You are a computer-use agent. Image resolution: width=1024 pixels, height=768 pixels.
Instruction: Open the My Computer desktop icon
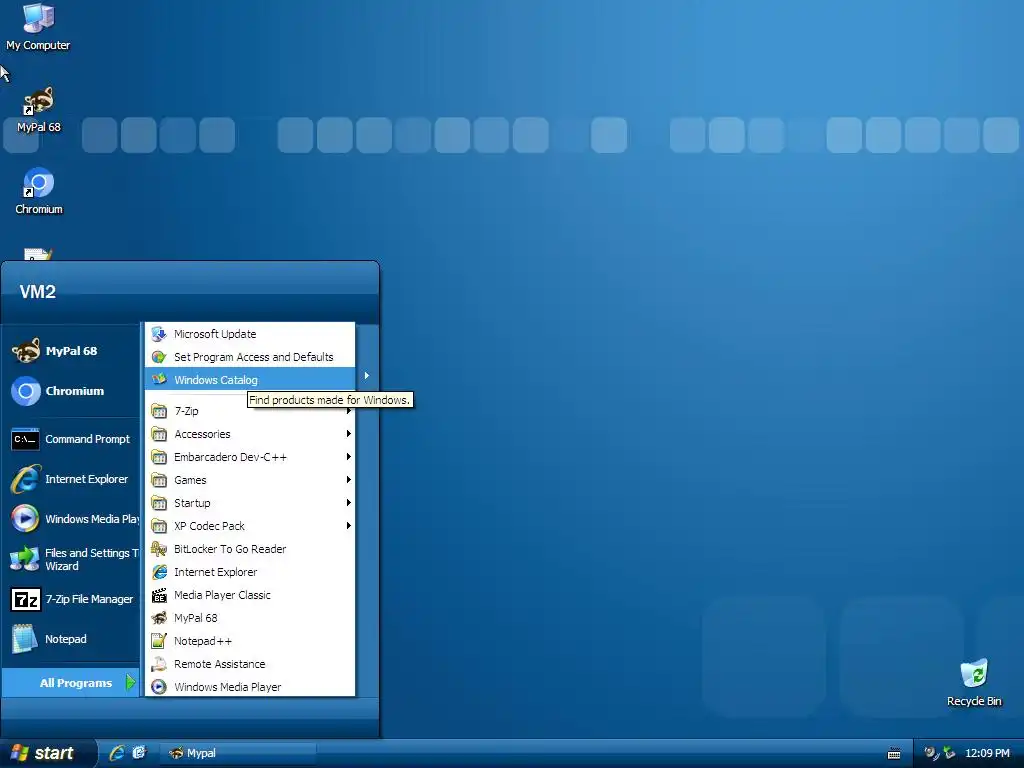(x=39, y=27)
